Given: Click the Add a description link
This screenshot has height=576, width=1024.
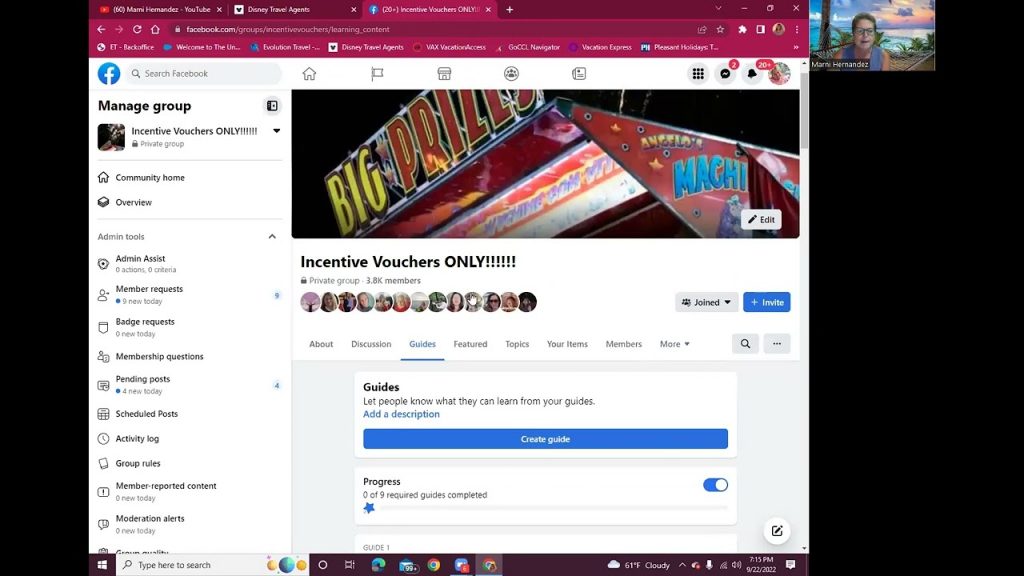Looking at the screenshot, I should (401, 414).
